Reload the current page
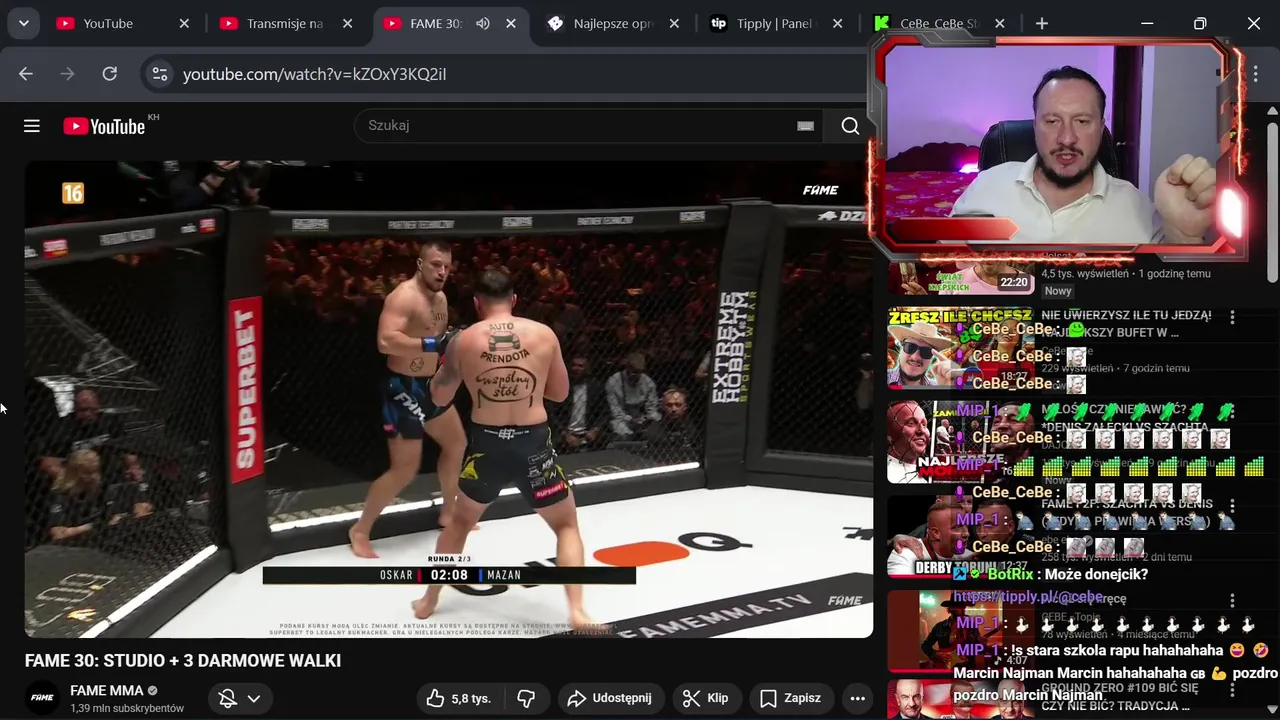 (110, 74)
